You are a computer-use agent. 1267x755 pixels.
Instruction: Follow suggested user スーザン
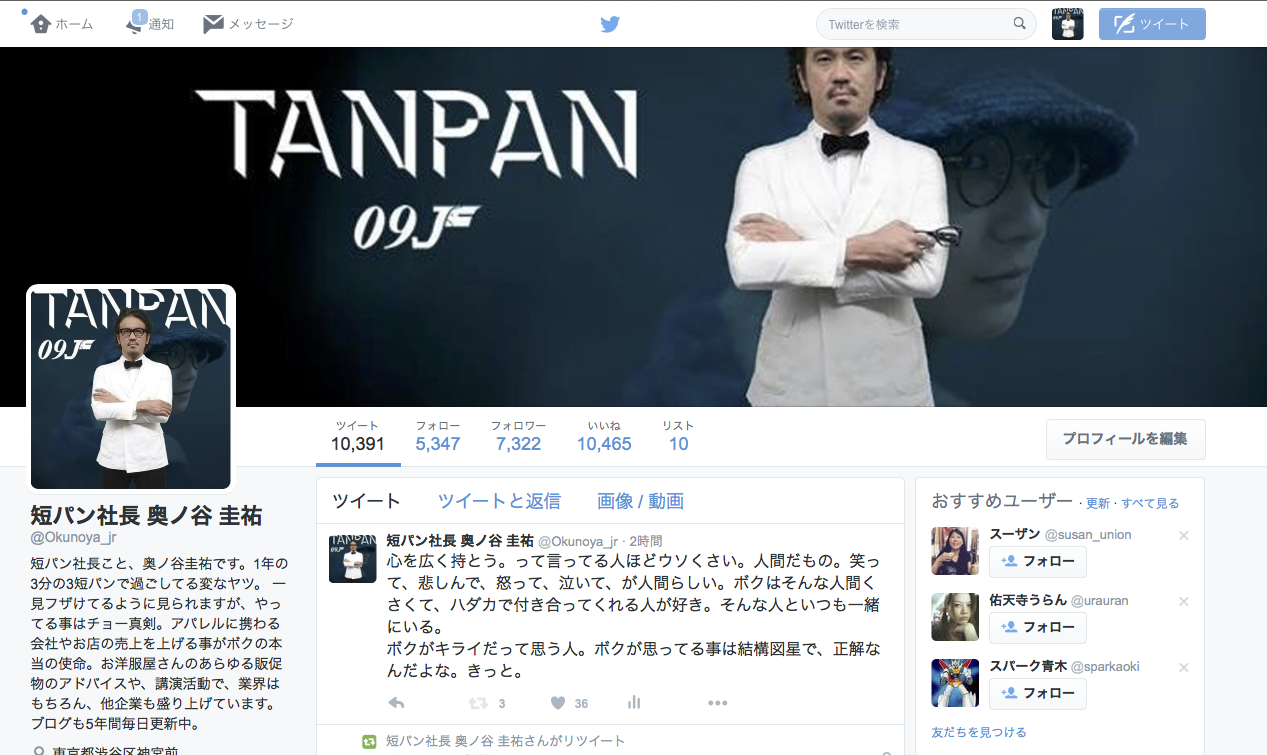[x=1037, y=562]
